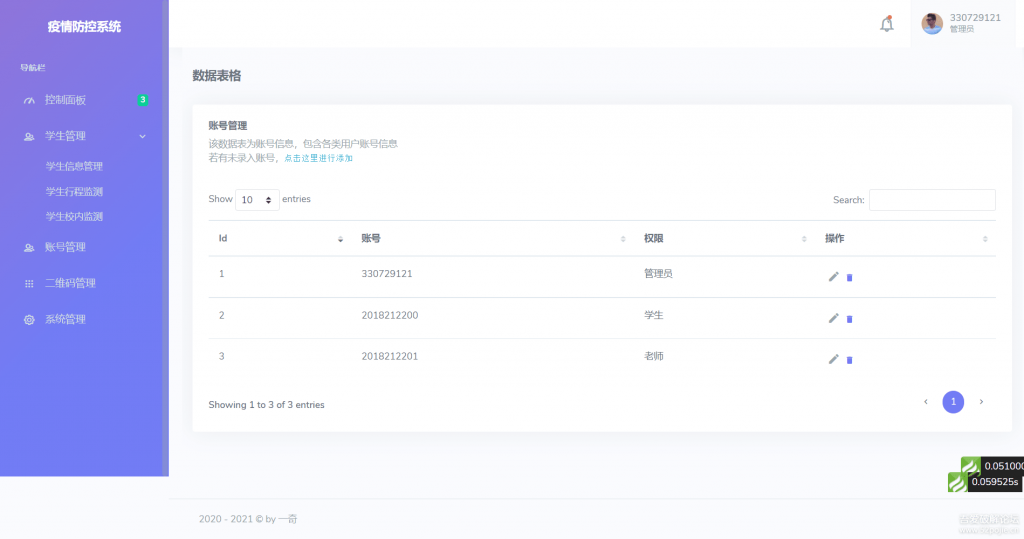Image resolution: width=1024 pixels, height=539 pixels.
Task: Delete account 330729121 with trash icon
Action: tap(850, 278)
